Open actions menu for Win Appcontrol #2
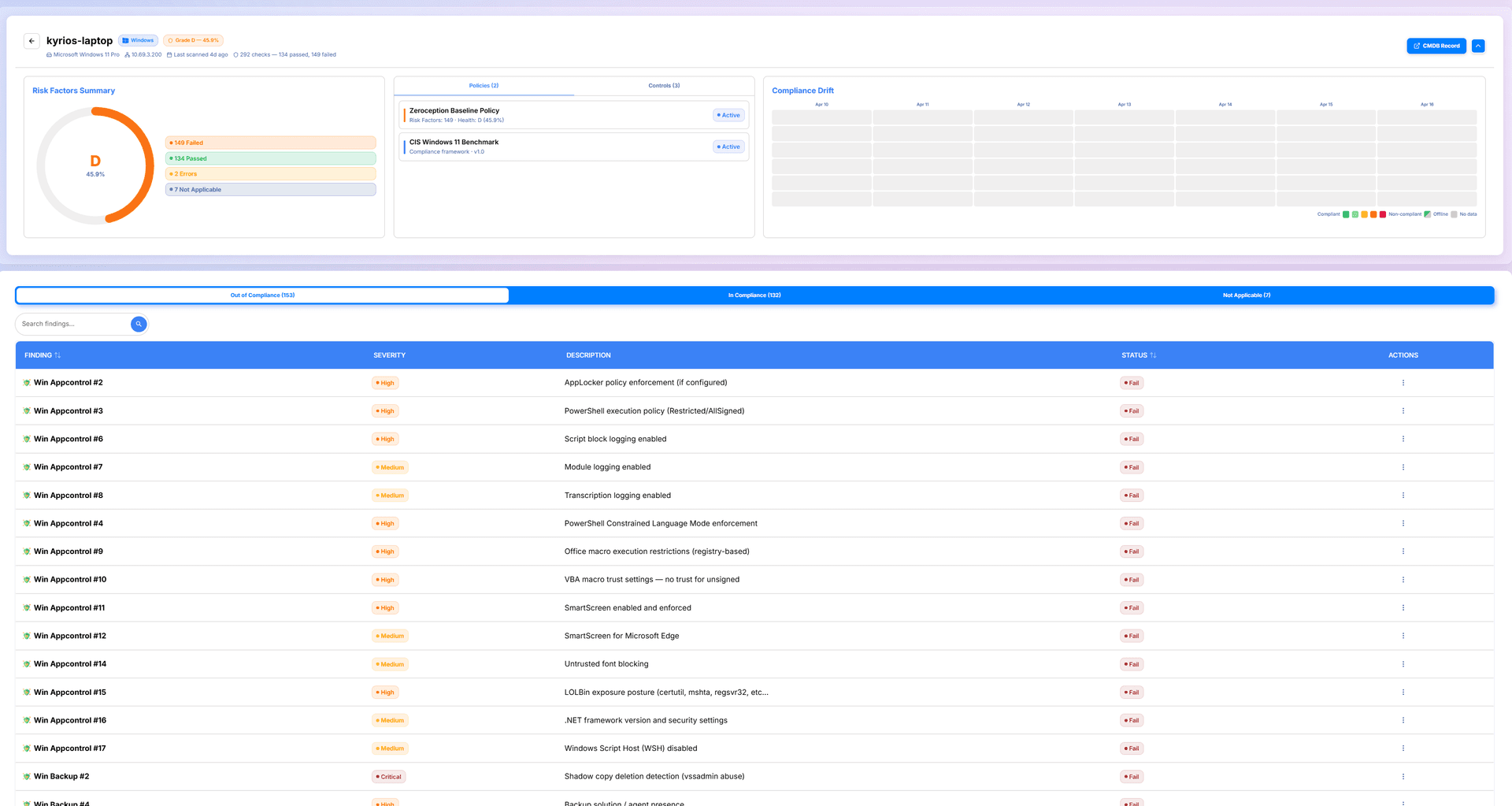 coord(1403,383)
